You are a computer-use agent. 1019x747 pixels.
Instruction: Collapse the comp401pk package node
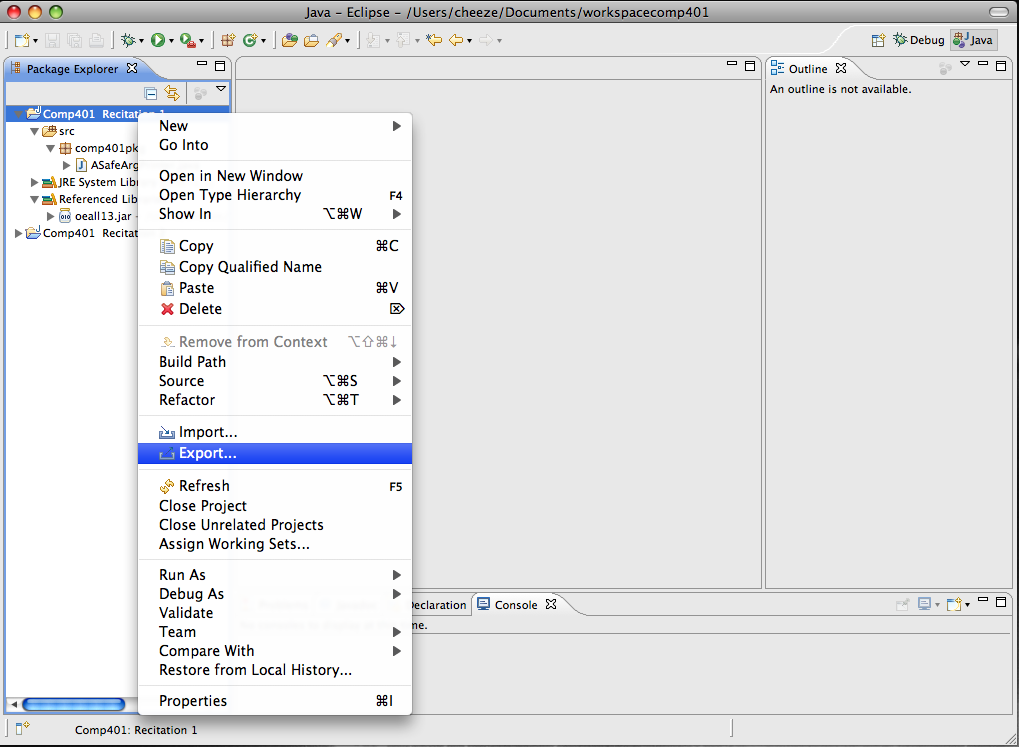(51, 148)
